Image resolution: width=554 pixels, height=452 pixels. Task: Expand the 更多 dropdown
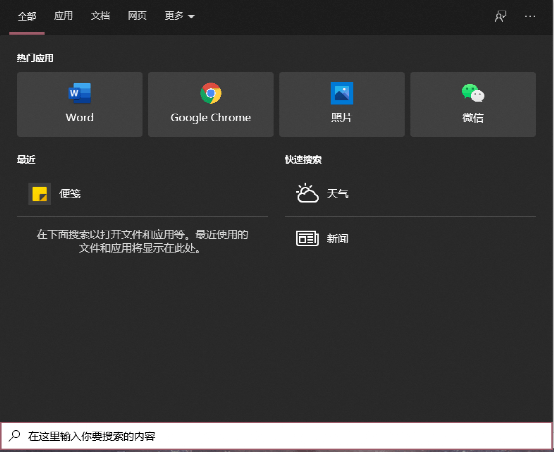click(179, 16)
